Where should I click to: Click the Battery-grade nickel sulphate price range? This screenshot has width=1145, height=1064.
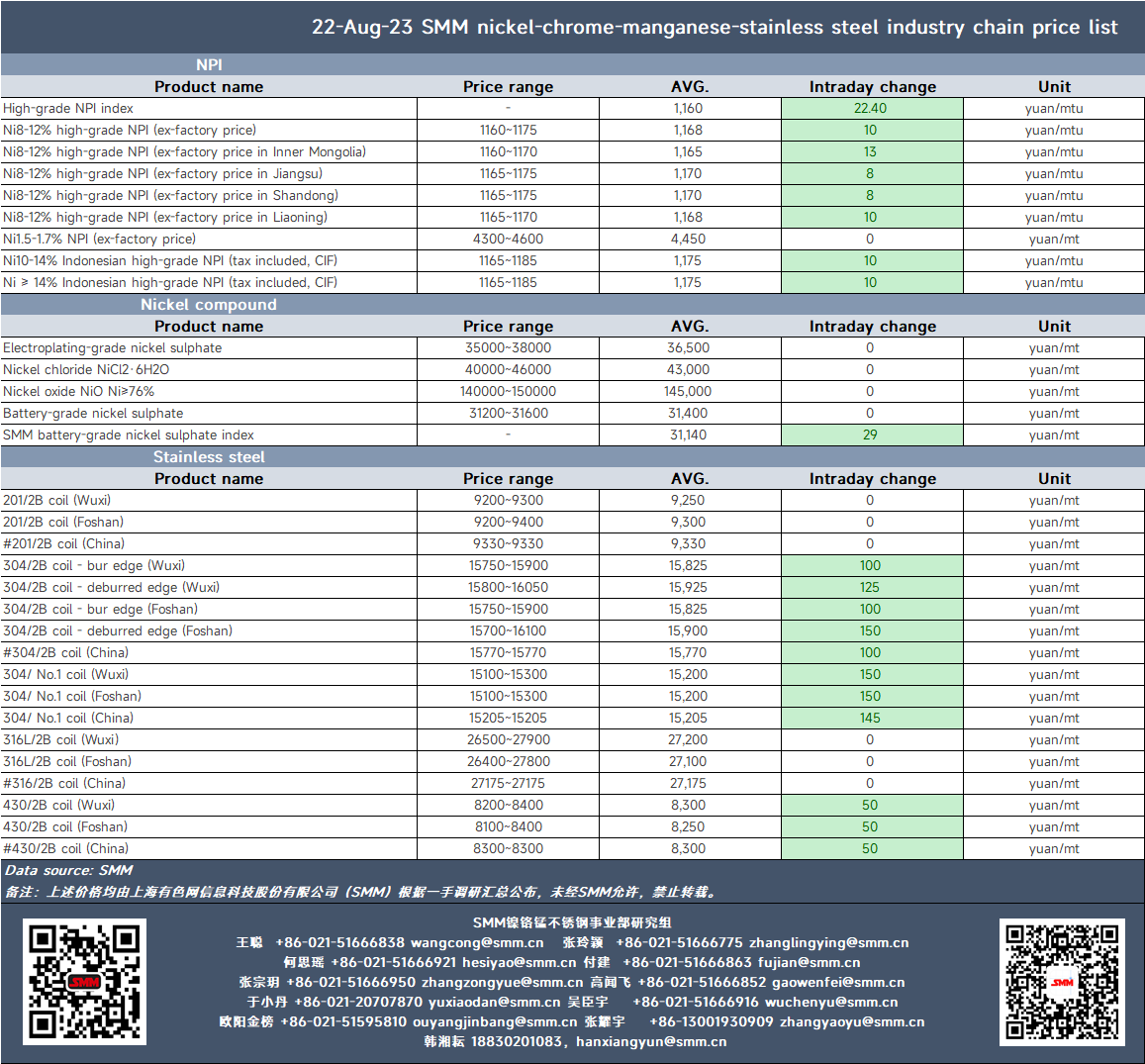509,414
